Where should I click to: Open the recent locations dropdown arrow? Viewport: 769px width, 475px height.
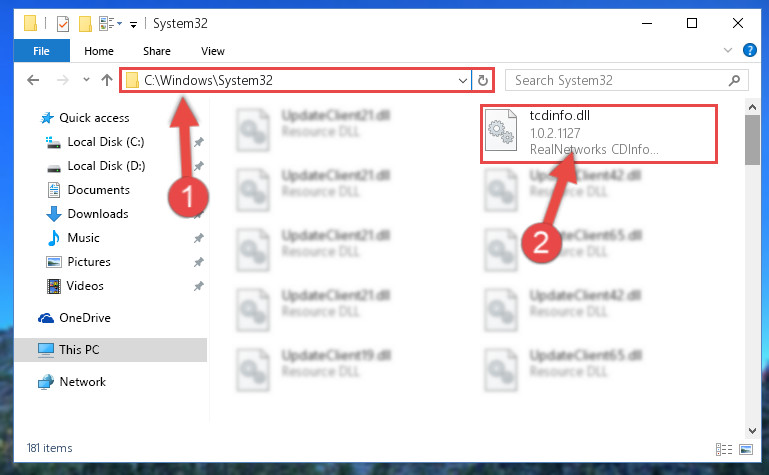tap(86, 79)
